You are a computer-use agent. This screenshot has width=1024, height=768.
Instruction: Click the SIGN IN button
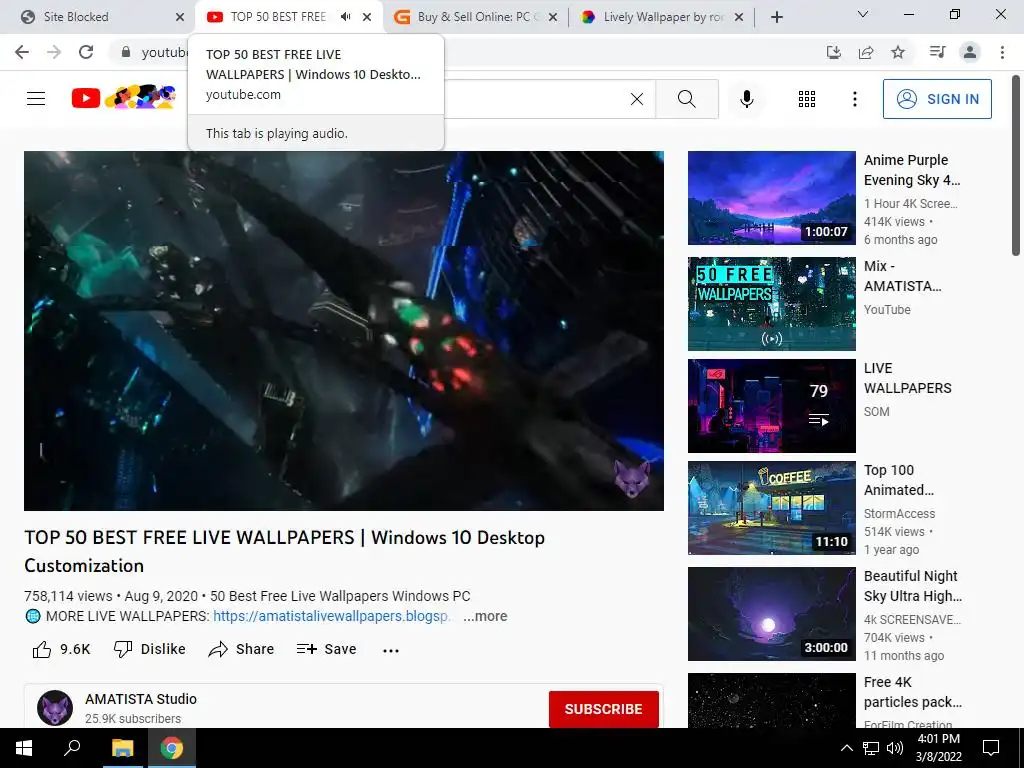tap(937, 99)
